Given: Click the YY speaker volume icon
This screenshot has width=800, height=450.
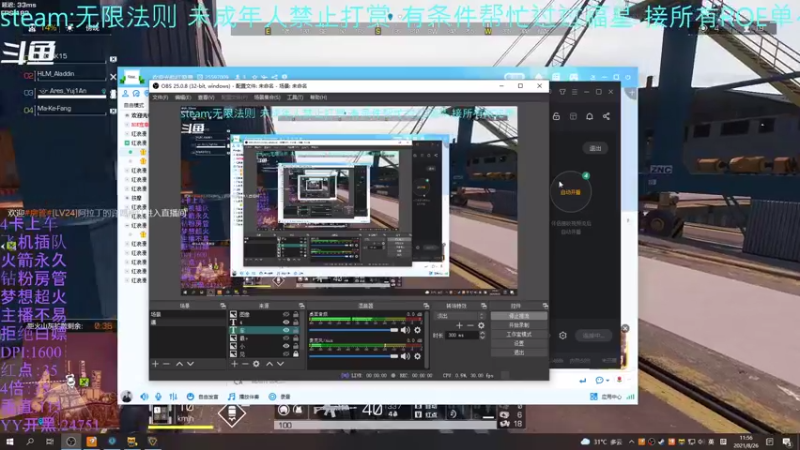Looking at the screenshot, I should 144,396.
